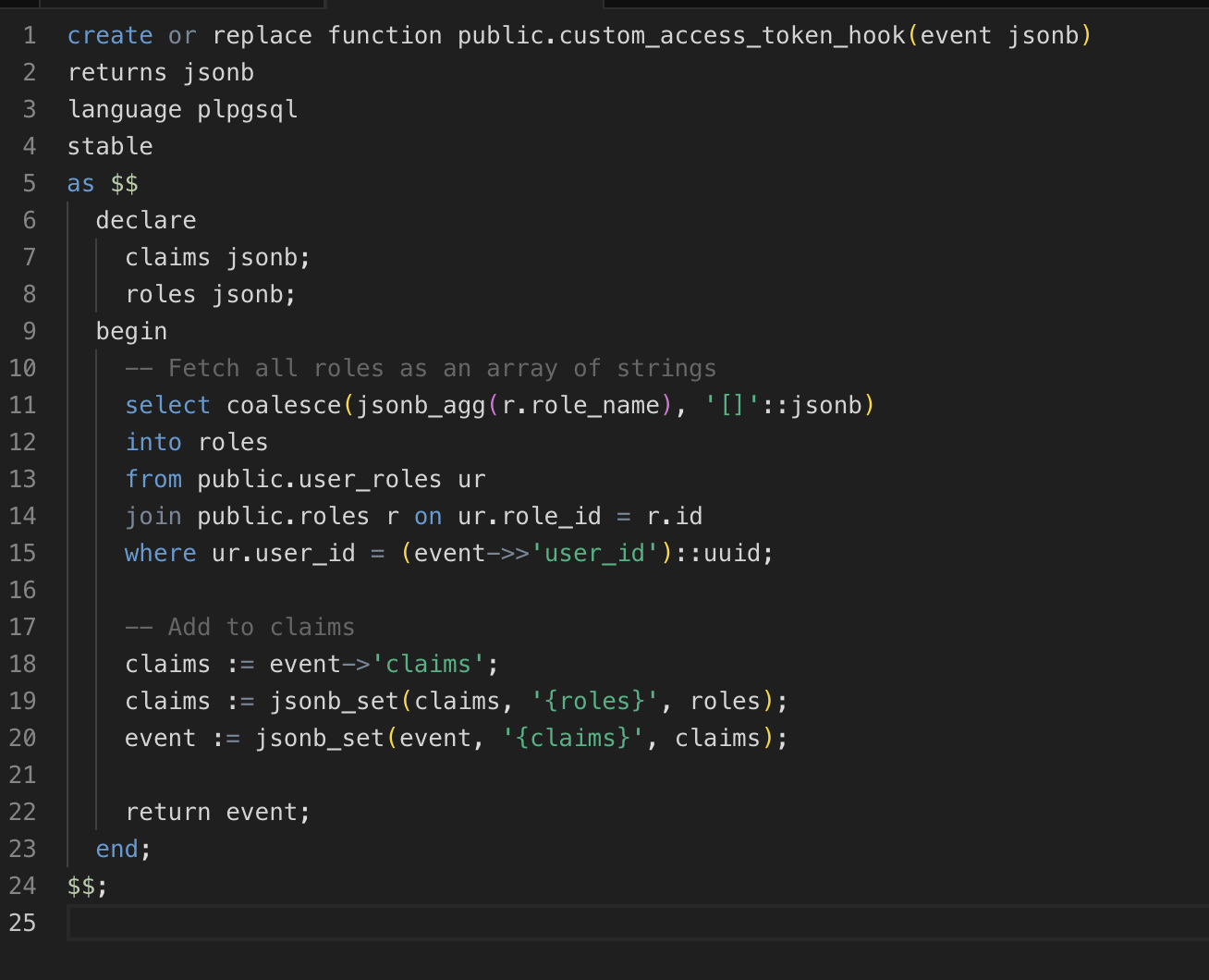Click the "stable" keyword on line 4
Viewport: 1209px width, 980px height.
tap(110, 147)
